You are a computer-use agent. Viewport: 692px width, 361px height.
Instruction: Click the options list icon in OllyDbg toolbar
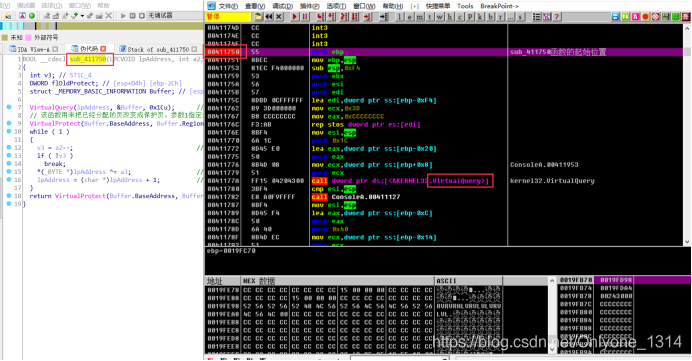[x=537, y=17]
